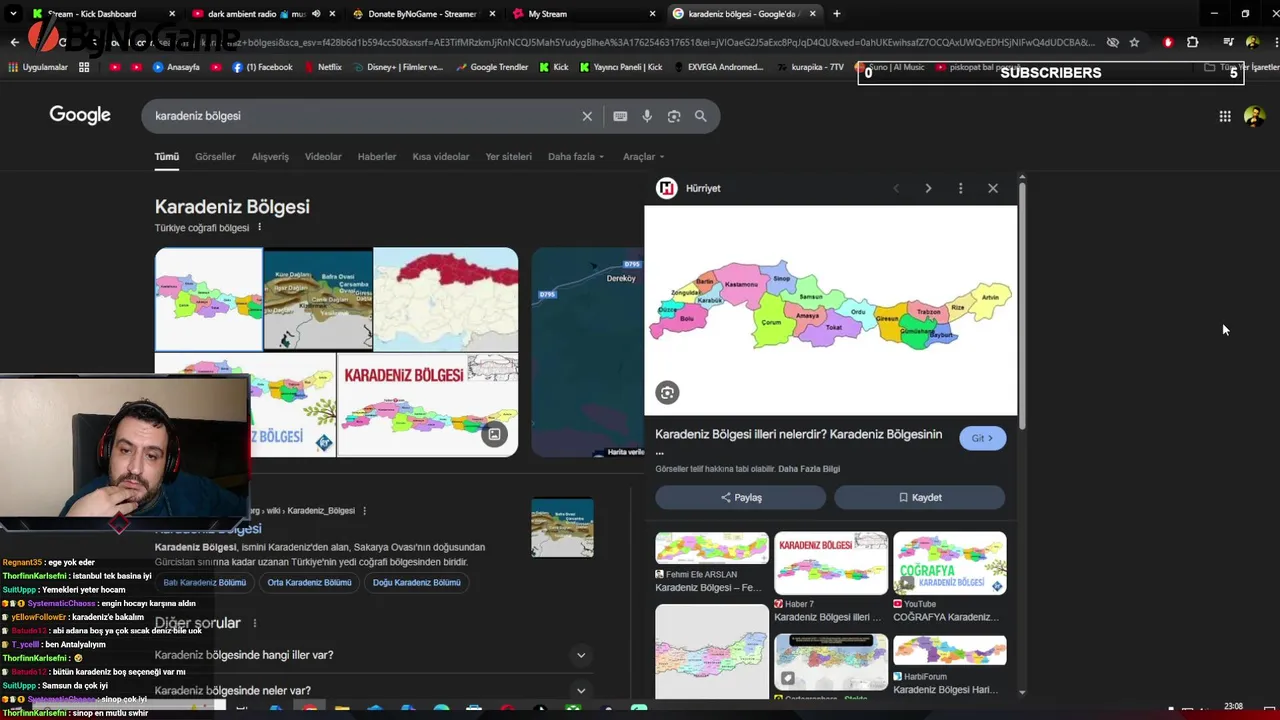The image size is (1280, 720).
Task: Click the Google logo
Action: point(80,115)
